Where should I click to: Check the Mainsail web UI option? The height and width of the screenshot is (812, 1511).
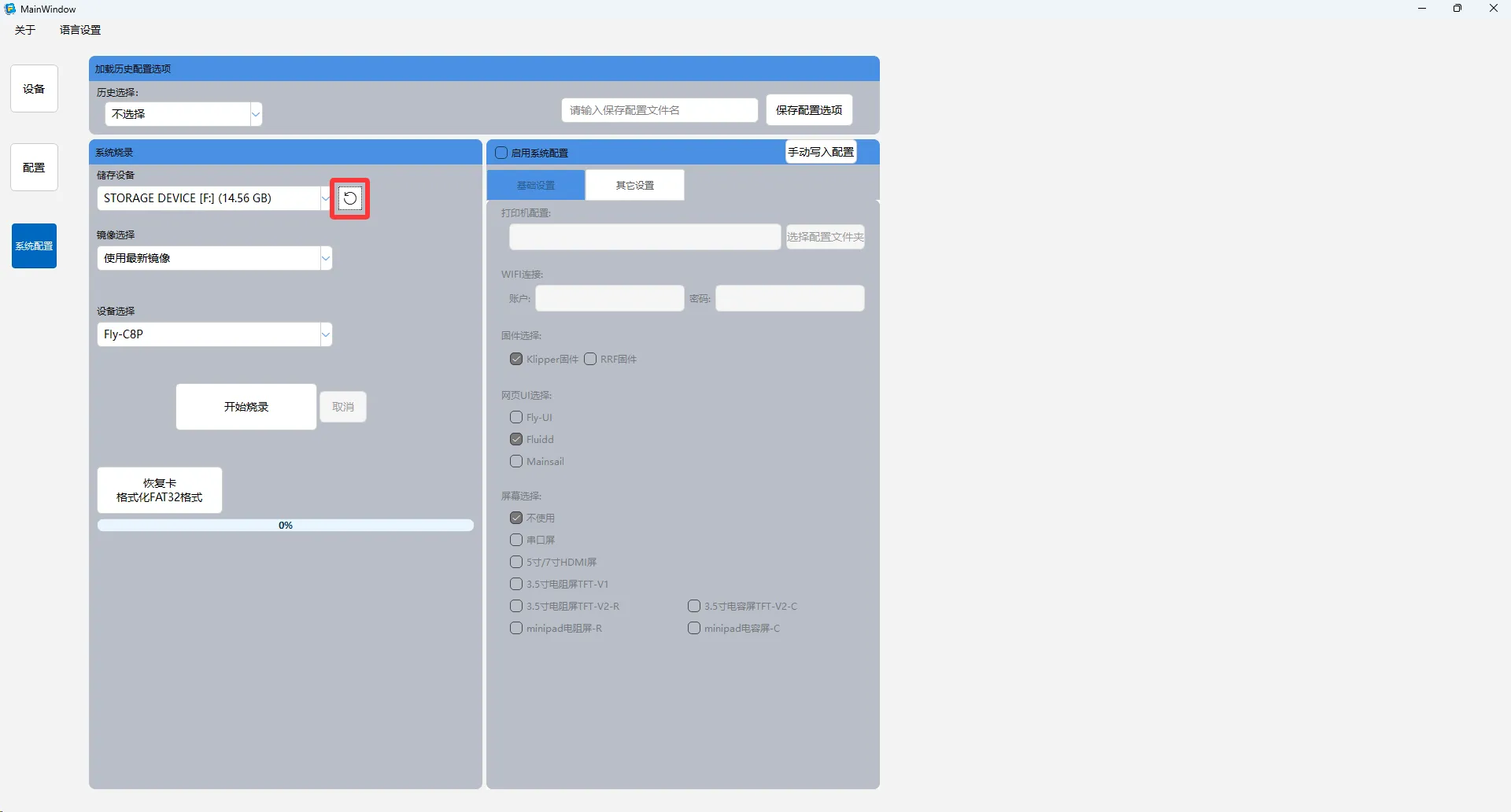click(x=516, y=462)
